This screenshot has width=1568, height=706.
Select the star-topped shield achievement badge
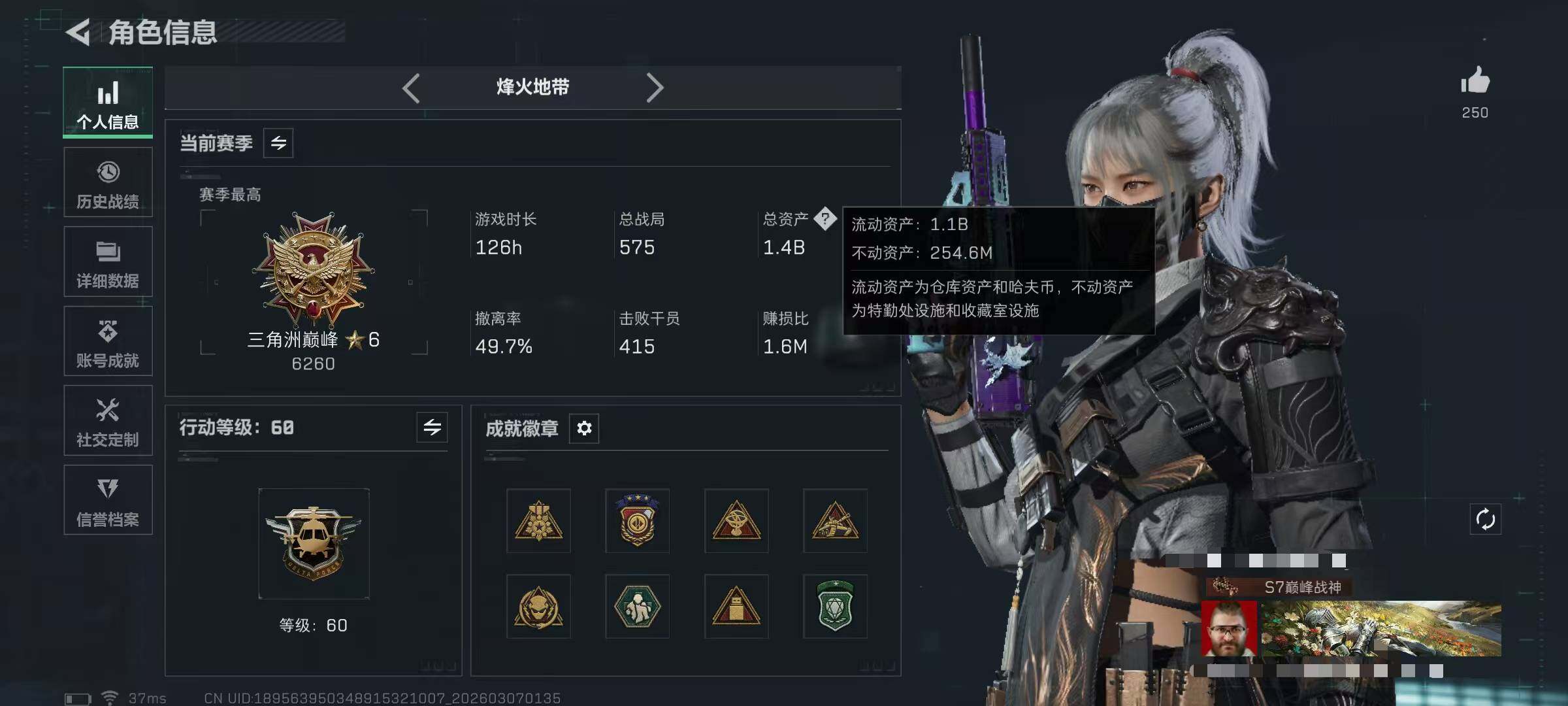click(638, 520)
